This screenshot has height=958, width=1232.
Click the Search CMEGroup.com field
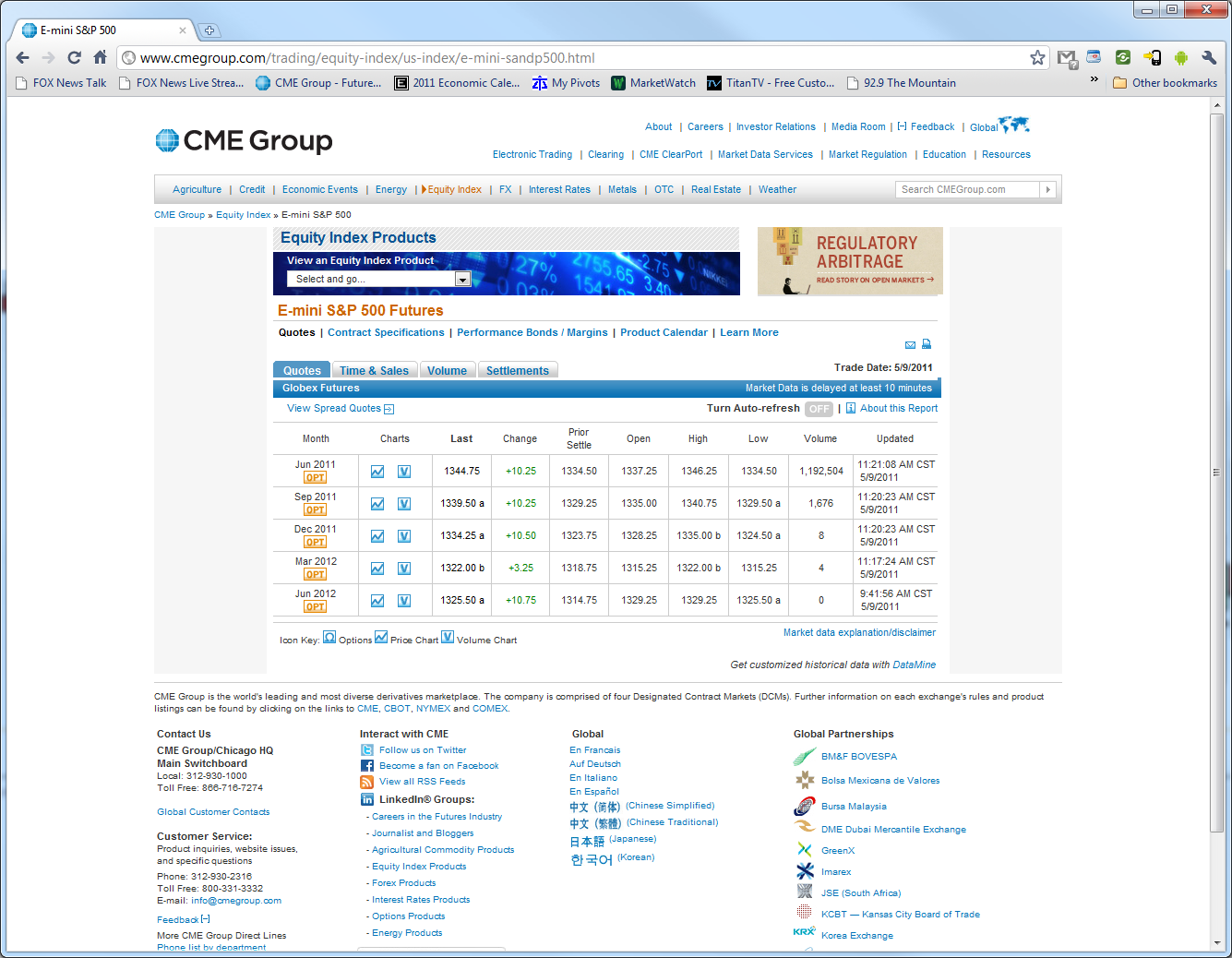point(967,189)
